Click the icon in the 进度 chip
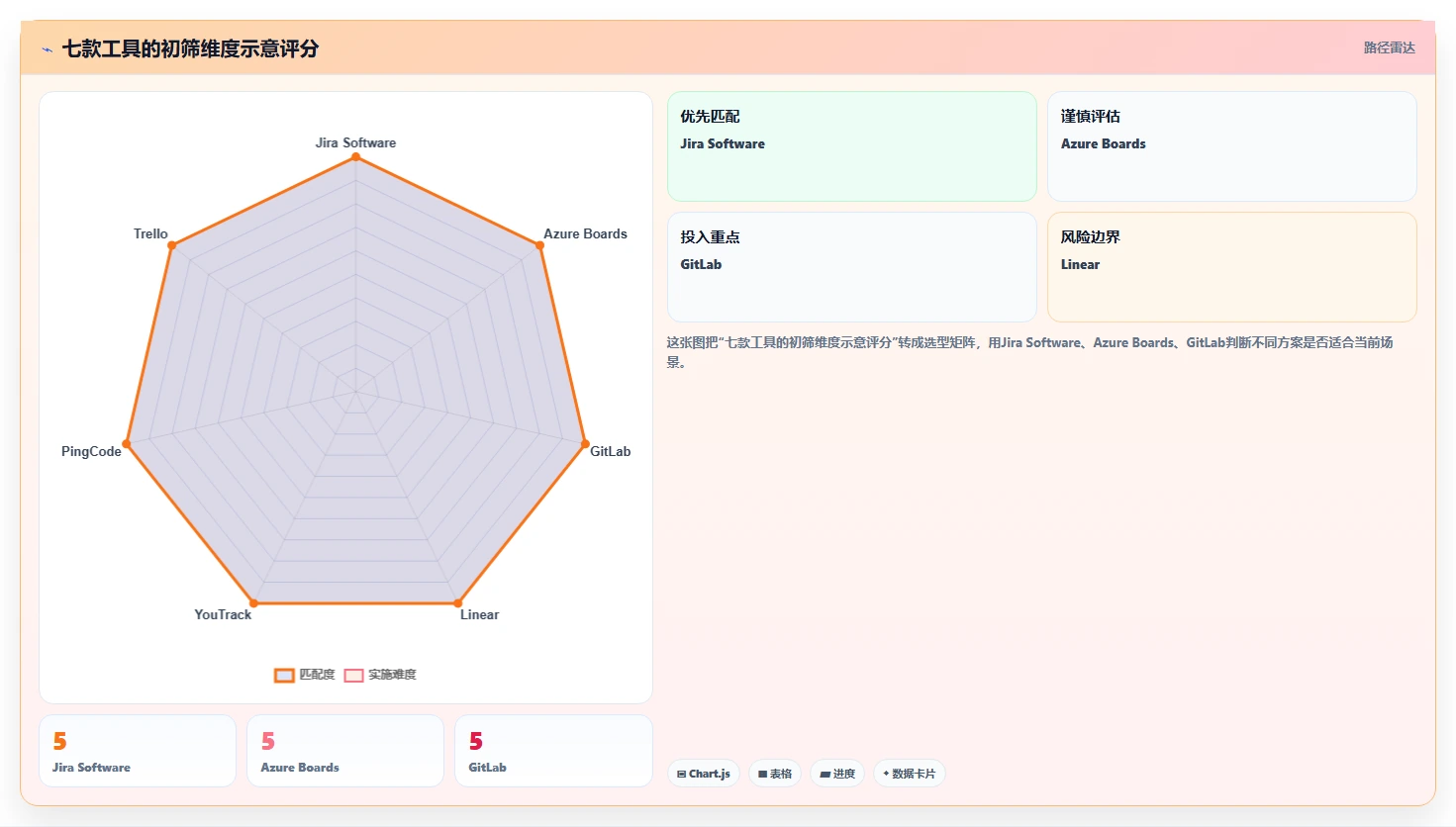Screen dimensions: 1456x827 coord(825,775)
